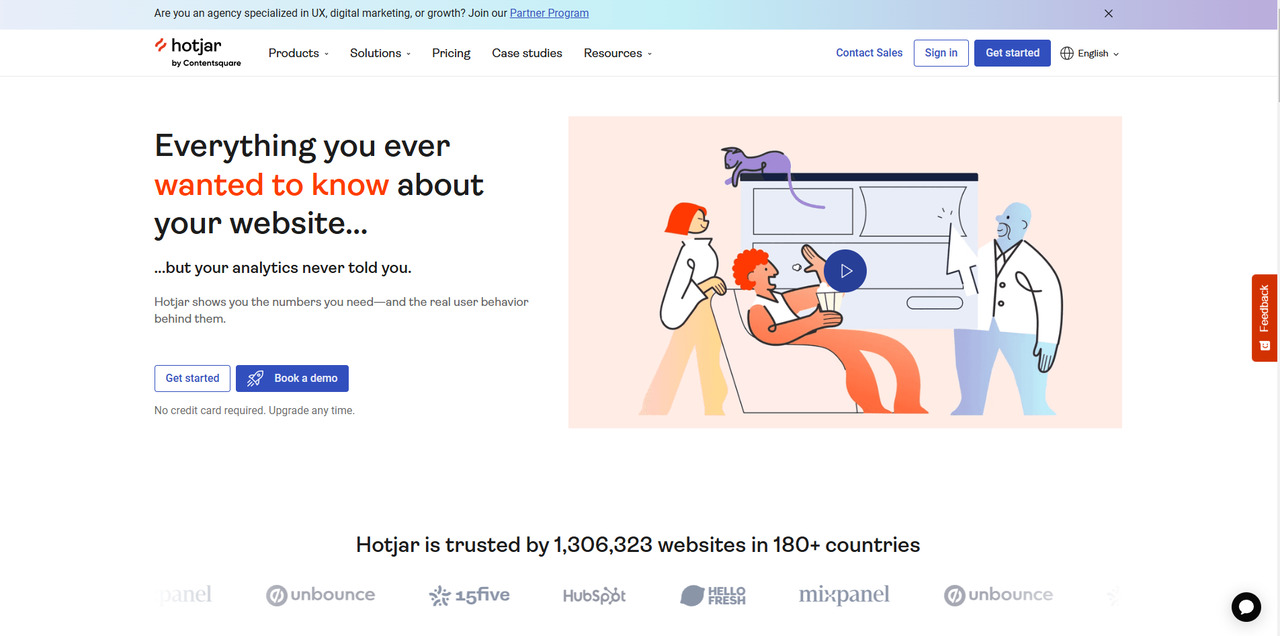Play the hero illustration video

click(846, 271)
